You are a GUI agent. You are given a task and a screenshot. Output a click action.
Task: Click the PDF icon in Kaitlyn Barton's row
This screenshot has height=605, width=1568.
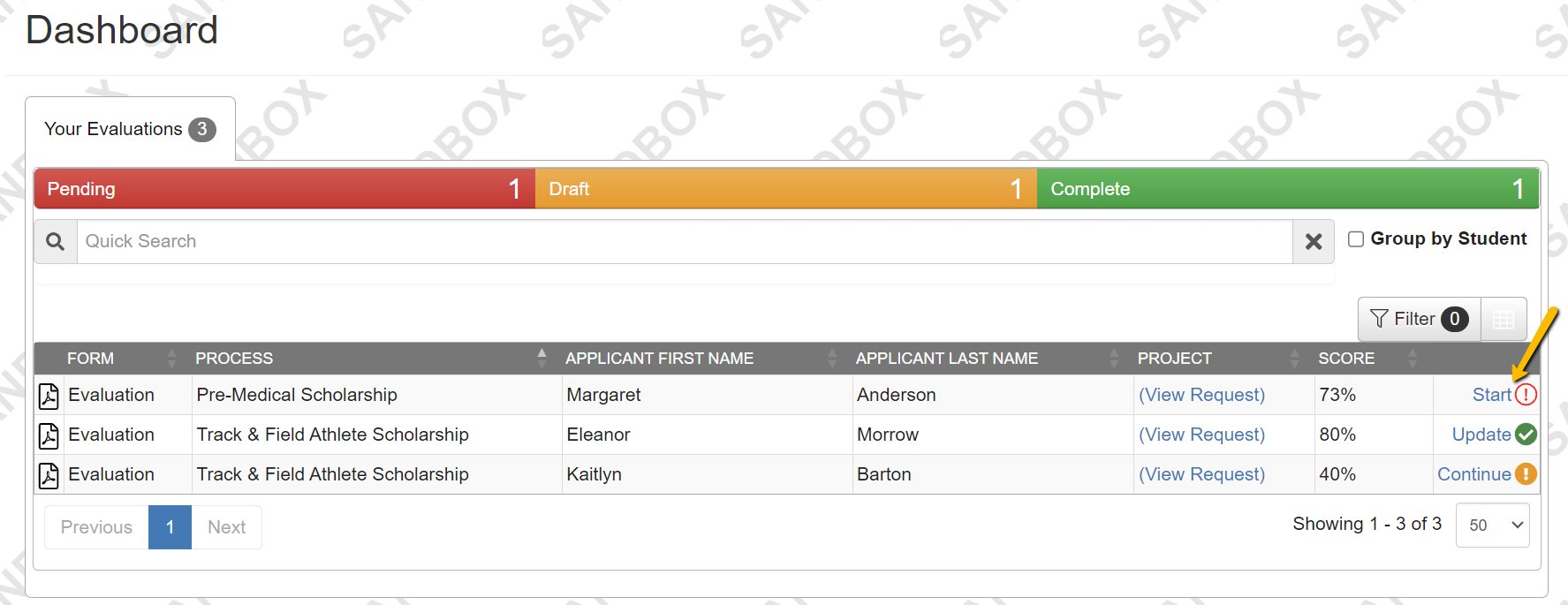tap(49, 475)
